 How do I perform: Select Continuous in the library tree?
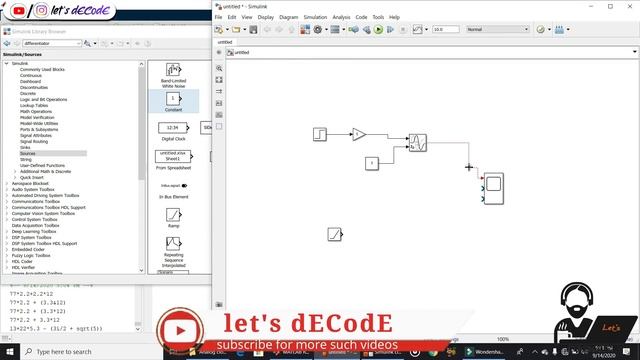[31, 76]
